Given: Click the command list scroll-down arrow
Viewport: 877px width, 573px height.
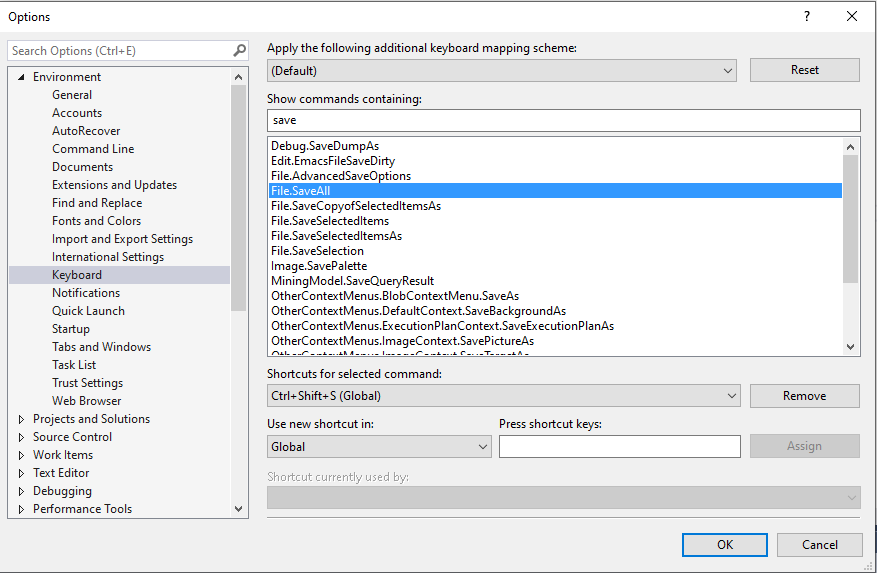Looking at the screenshot, I should (850, 347).
